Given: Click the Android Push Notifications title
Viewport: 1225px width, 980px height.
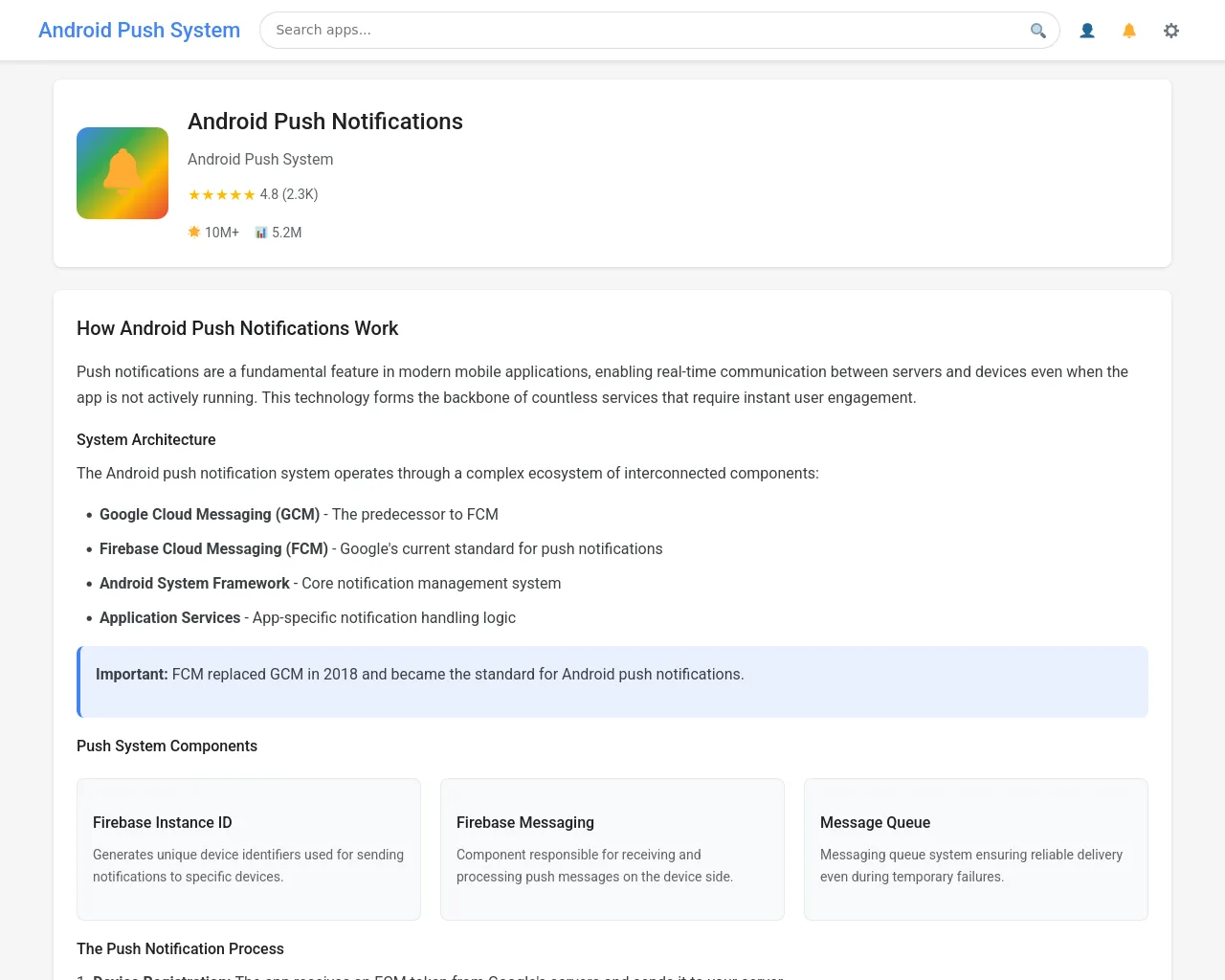Looking at the screenshot, I should (x=325, y=122).
